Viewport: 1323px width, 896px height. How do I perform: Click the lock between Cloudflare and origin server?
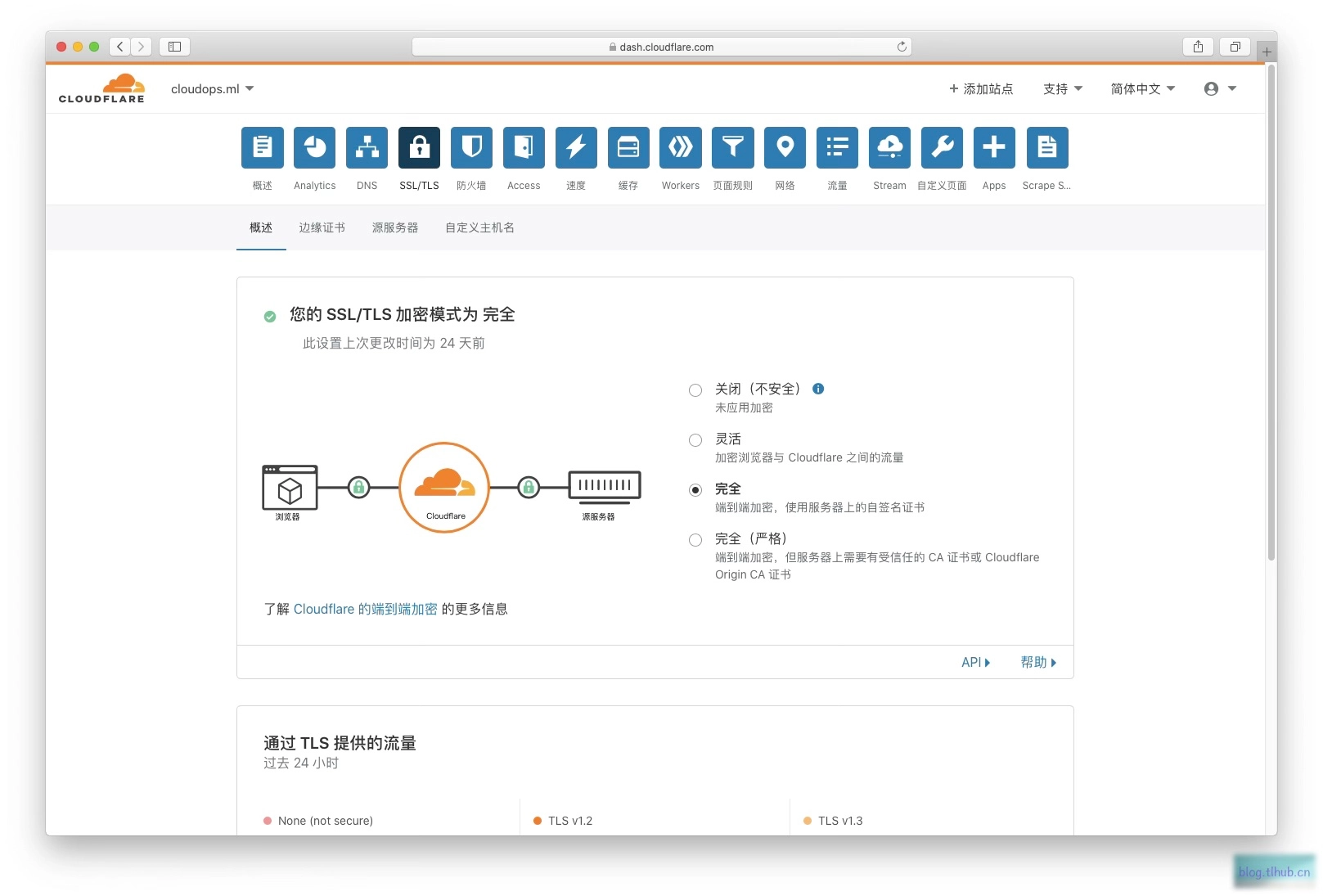click(529, 488)
